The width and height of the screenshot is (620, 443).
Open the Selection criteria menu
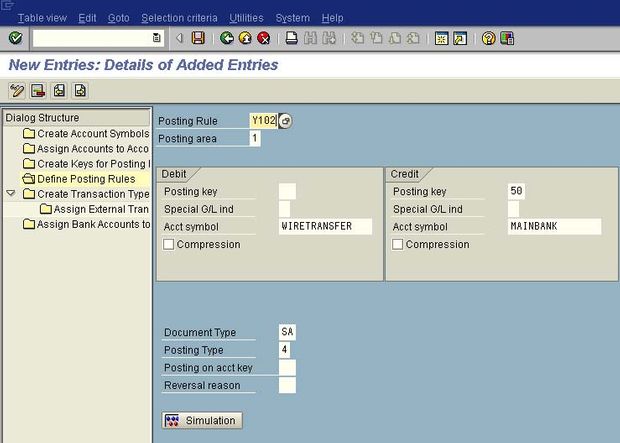pyautogui.click(x=179, y=18)
